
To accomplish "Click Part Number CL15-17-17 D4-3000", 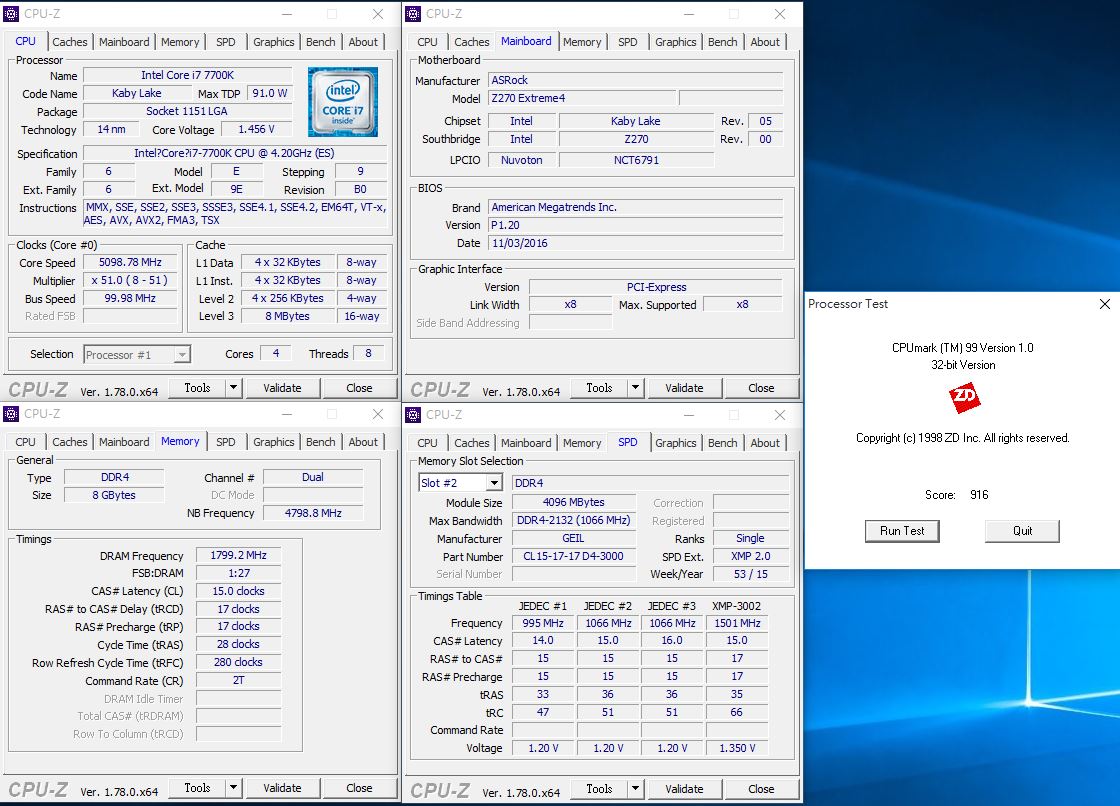I will [574, 556].
